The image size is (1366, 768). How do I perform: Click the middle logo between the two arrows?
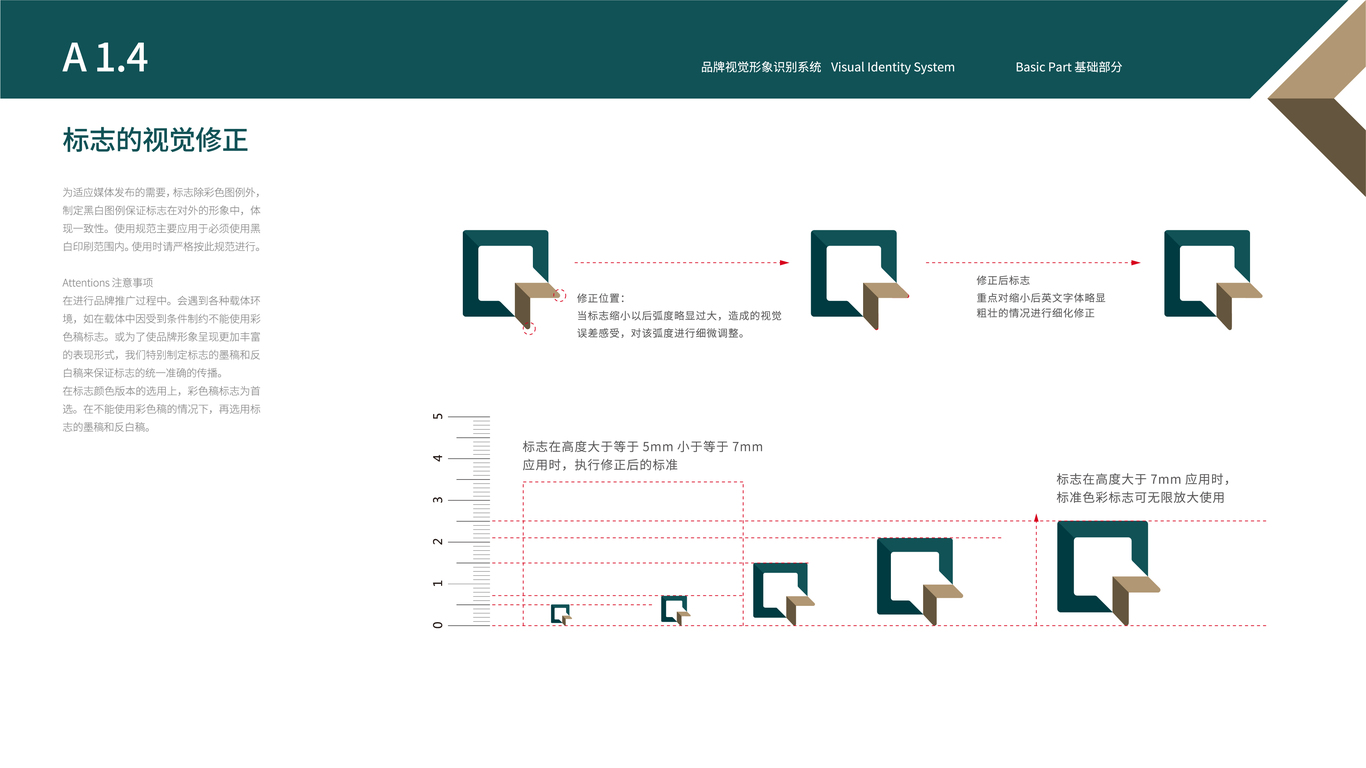(859, 280)
